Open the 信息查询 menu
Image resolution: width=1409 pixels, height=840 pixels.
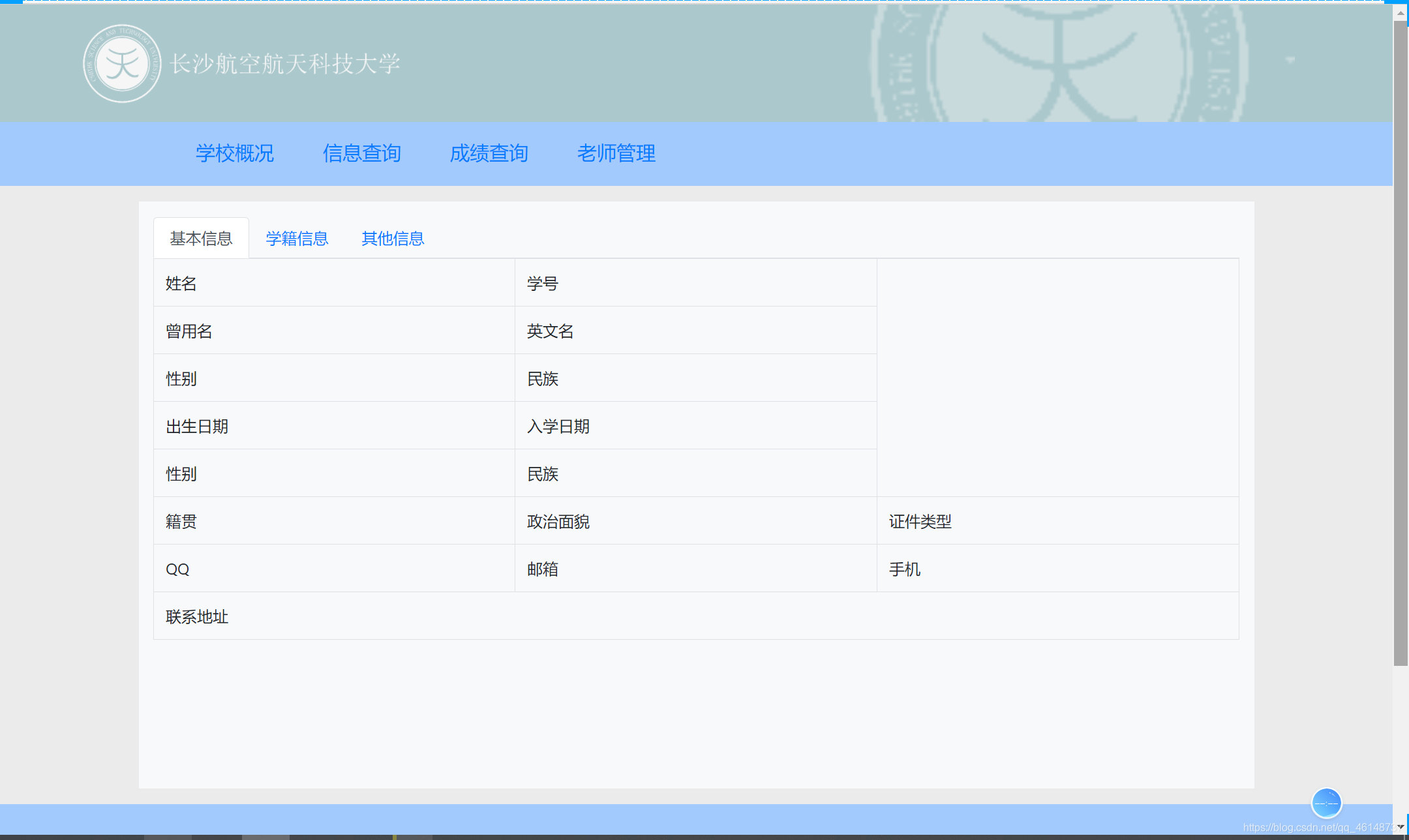point(362,153)
